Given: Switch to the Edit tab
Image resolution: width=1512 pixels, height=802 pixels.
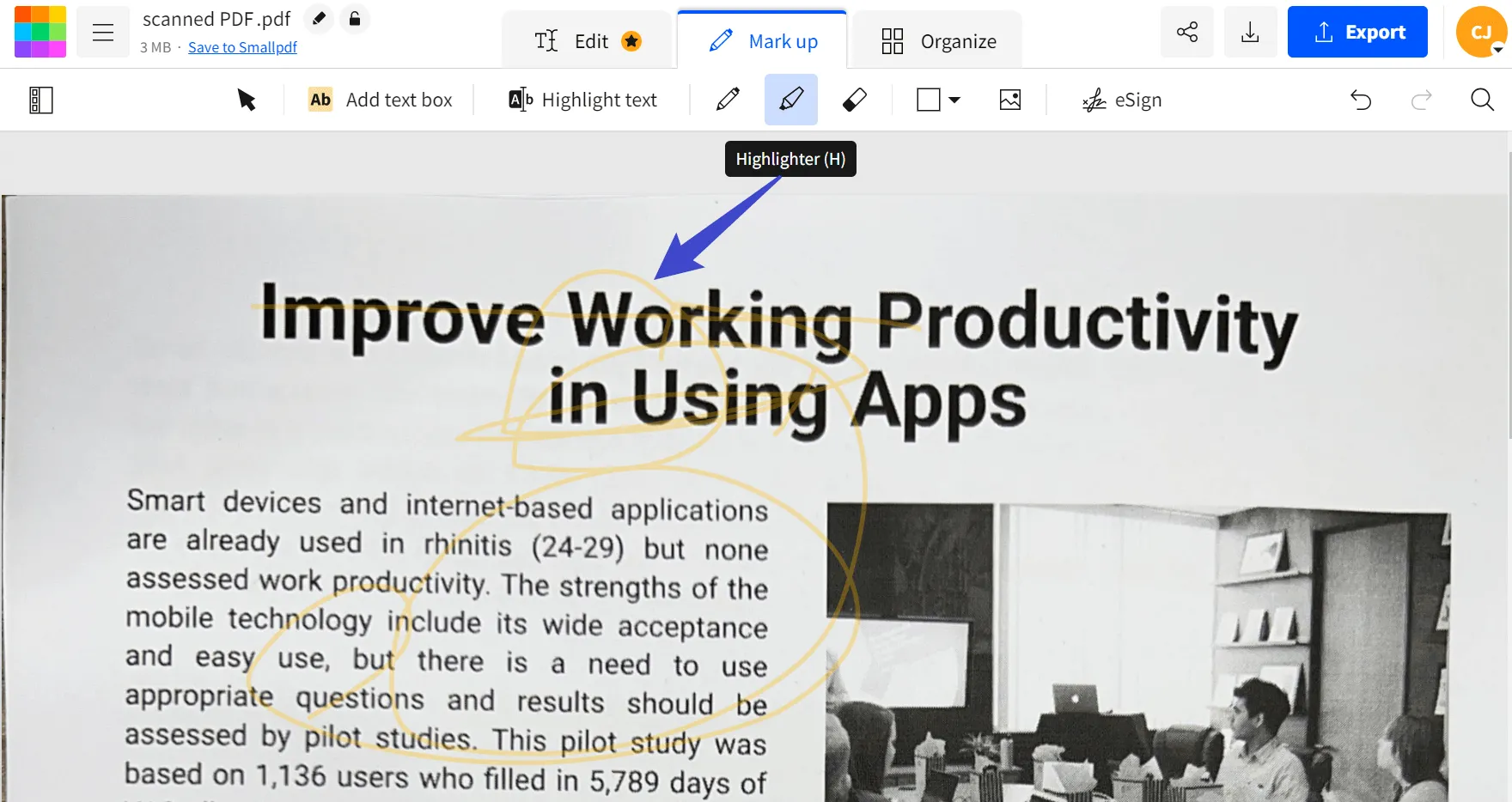Looking at the screenshot, I should point(588,40).
